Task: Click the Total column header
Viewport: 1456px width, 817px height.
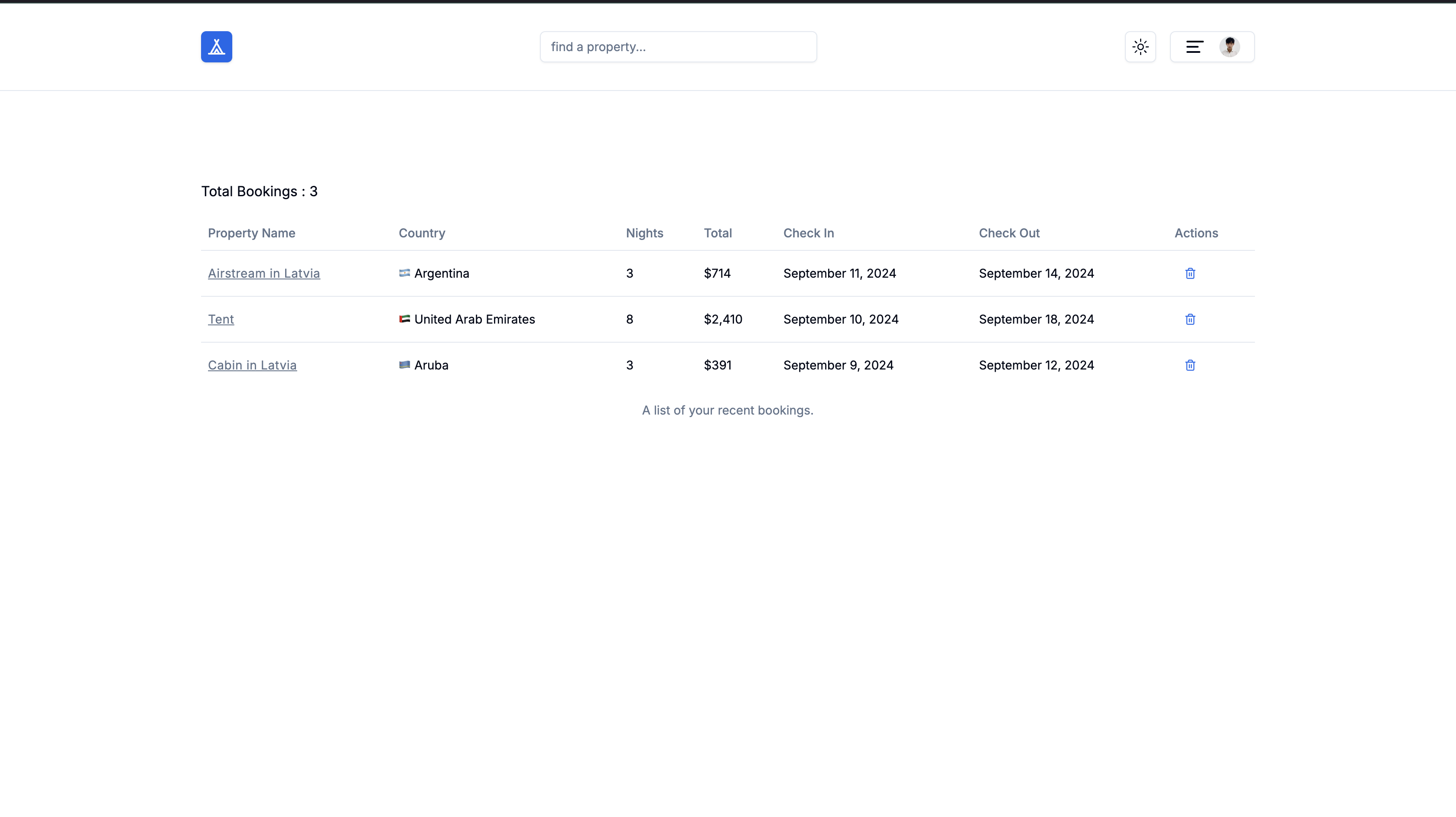Action: 717,233
